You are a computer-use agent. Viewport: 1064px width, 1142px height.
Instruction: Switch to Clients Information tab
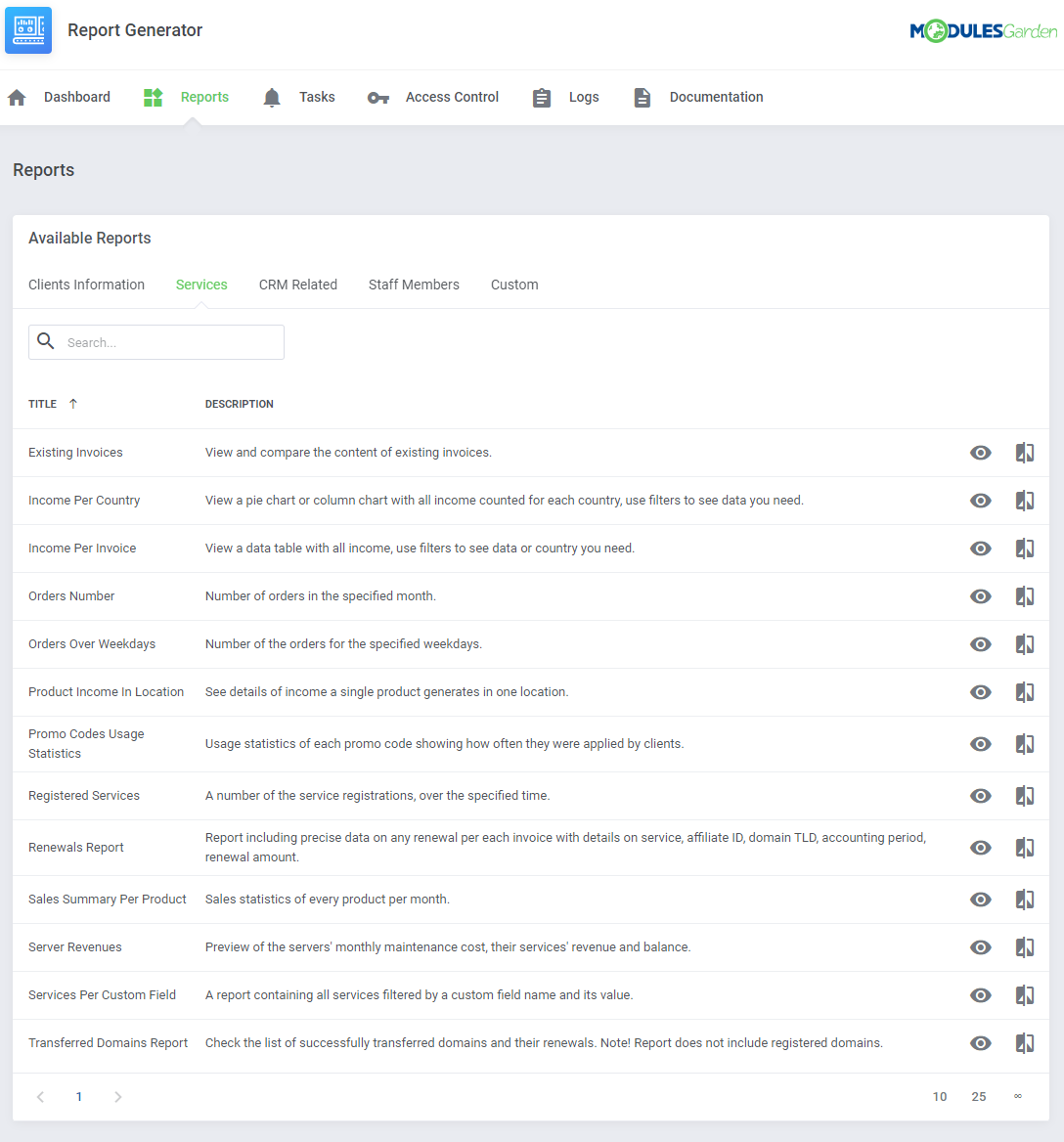click(x=87, y=285)
